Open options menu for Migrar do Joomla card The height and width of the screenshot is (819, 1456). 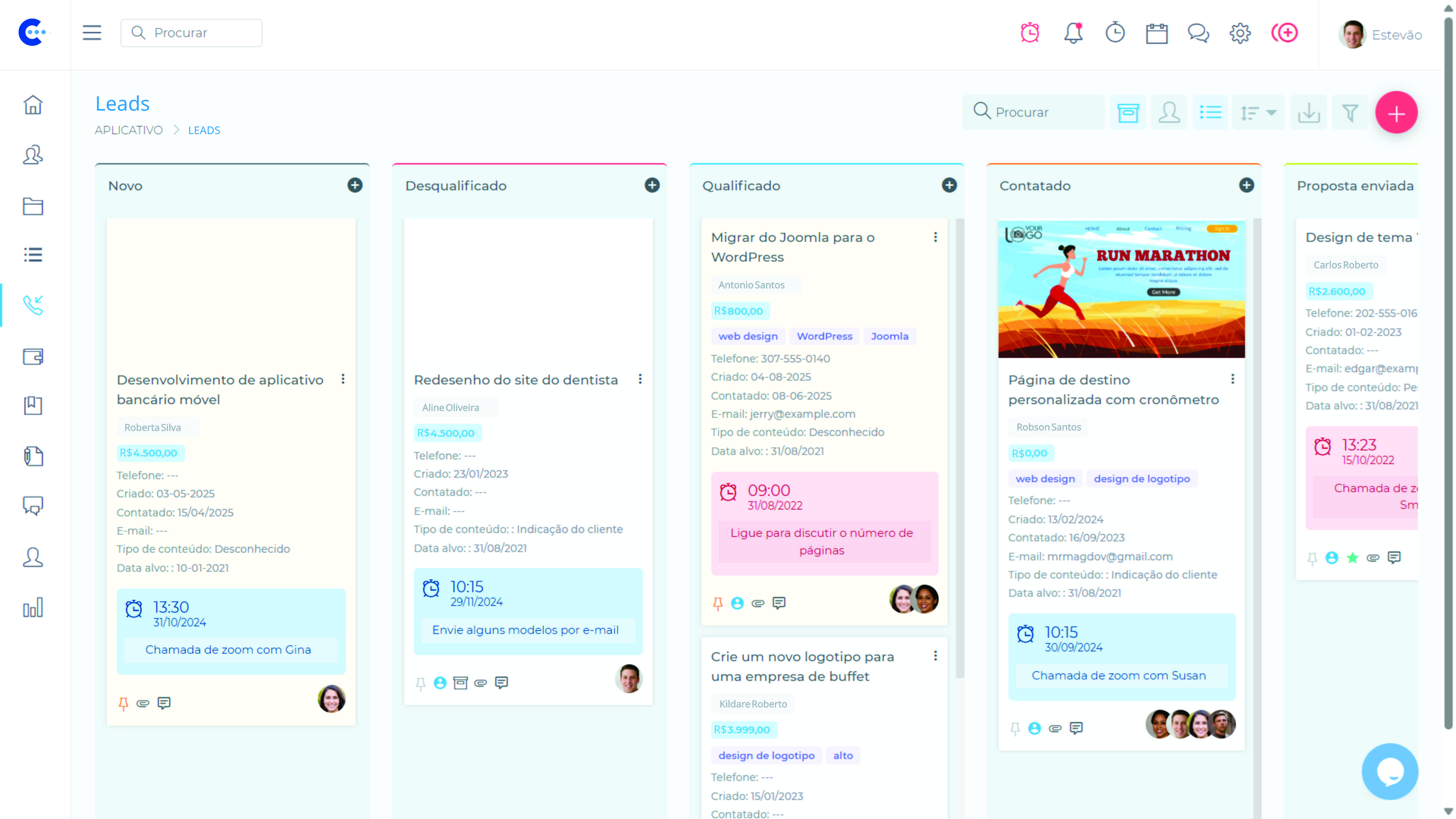click(x=935, y=238)
